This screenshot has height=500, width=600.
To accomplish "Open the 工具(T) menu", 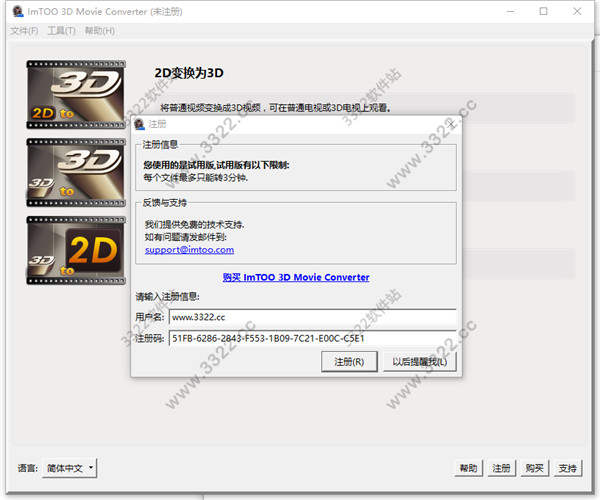I will point(61,31).
